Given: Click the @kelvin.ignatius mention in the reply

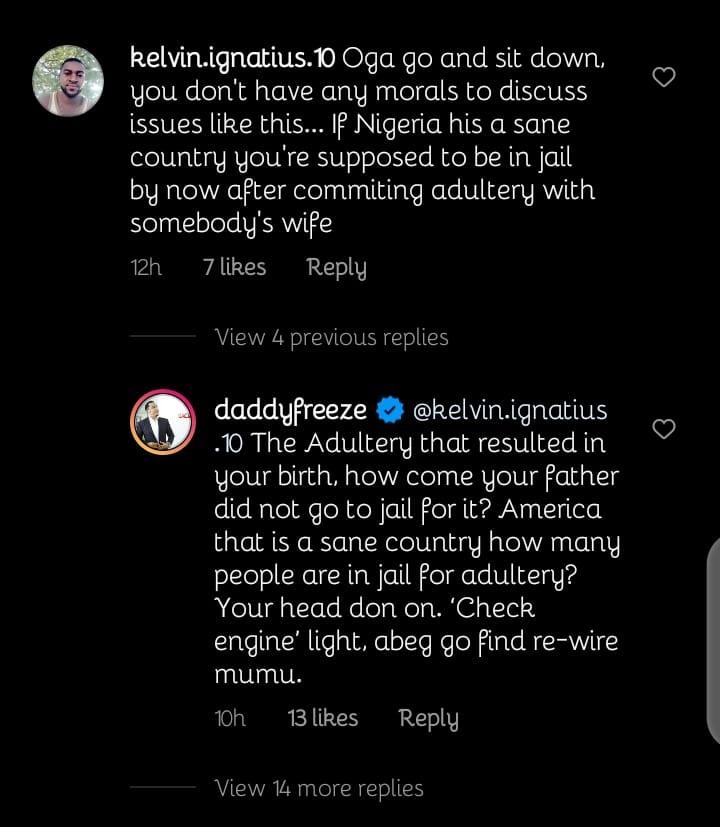Looking at the screenshot, I should click(x=509, y=410).
